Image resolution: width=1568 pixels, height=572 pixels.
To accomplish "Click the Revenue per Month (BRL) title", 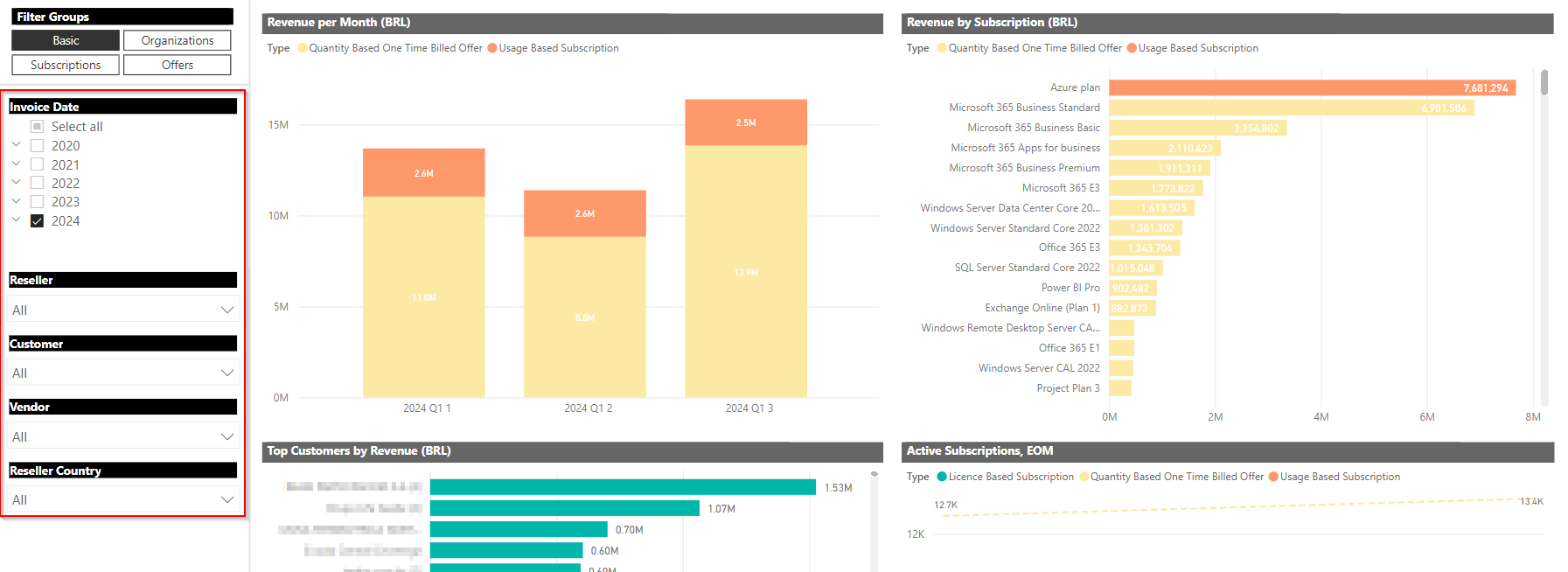I will pyautogui.click(x=338, y=22).
